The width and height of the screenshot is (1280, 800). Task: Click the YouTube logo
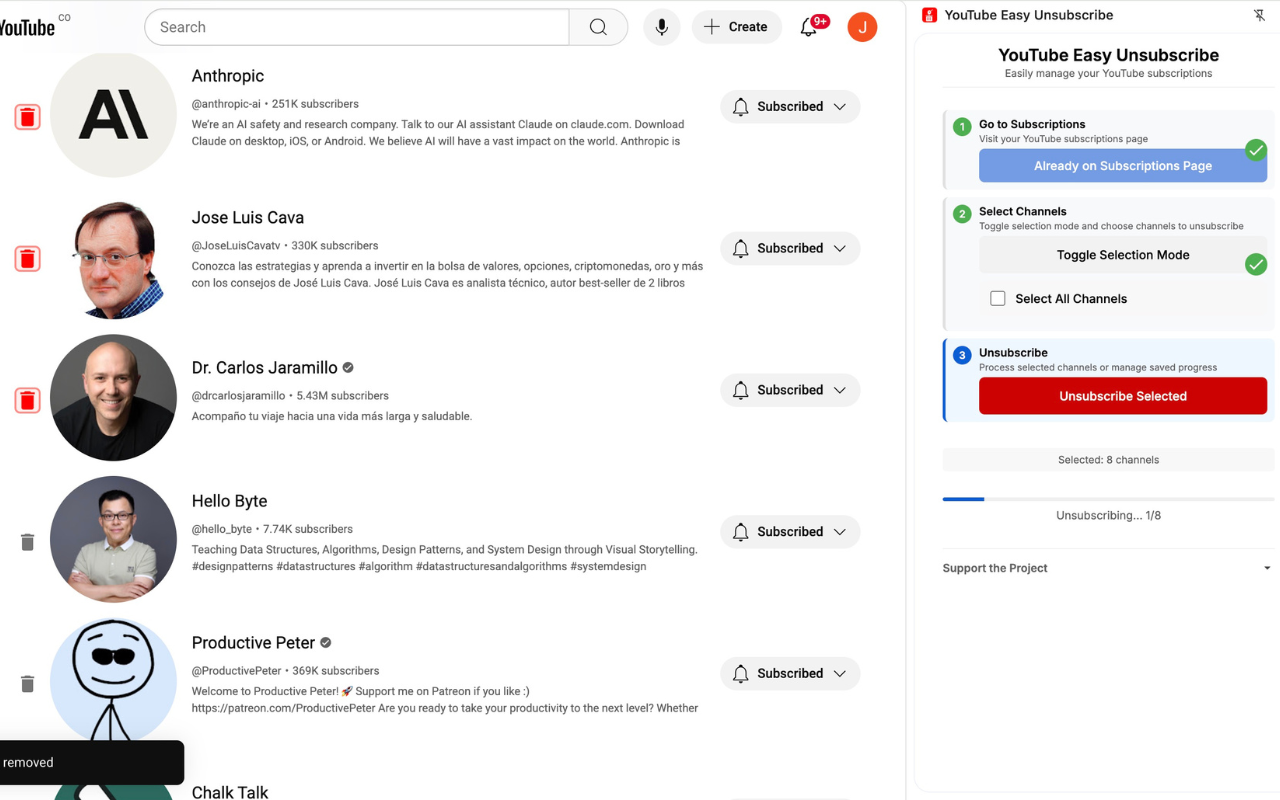pos(27,27)
